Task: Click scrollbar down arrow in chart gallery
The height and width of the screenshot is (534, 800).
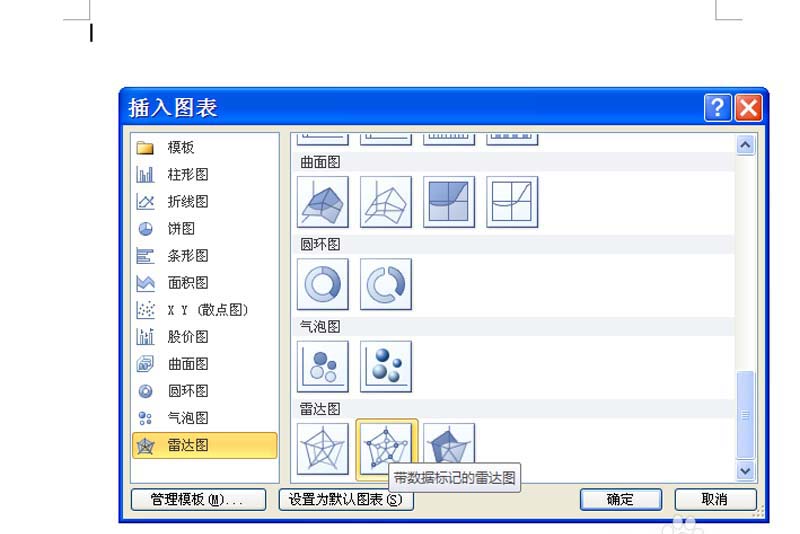Action: [x=745, y=471]
